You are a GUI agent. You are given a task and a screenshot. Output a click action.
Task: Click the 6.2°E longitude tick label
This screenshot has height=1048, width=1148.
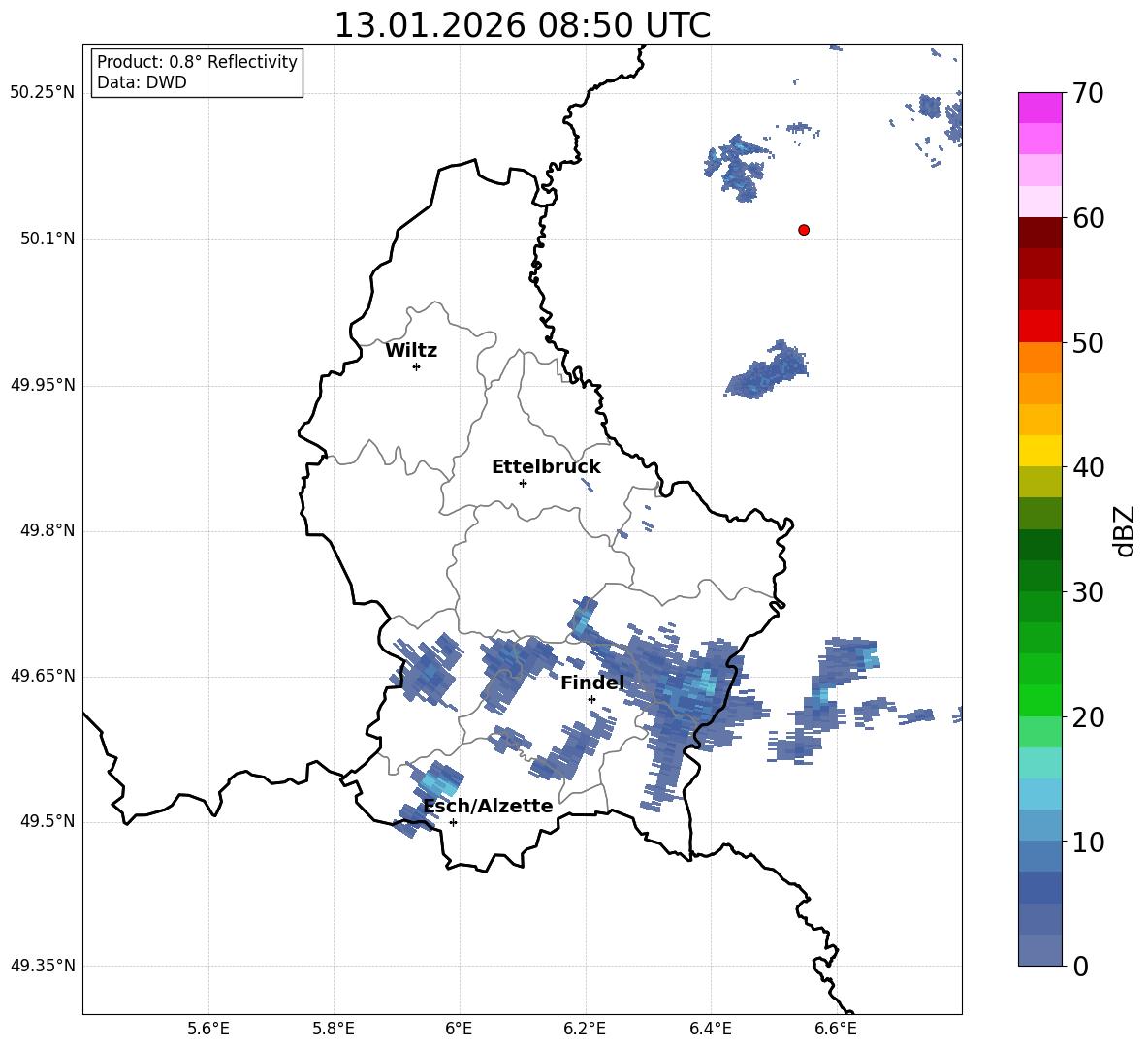[x=585, y=1029]
